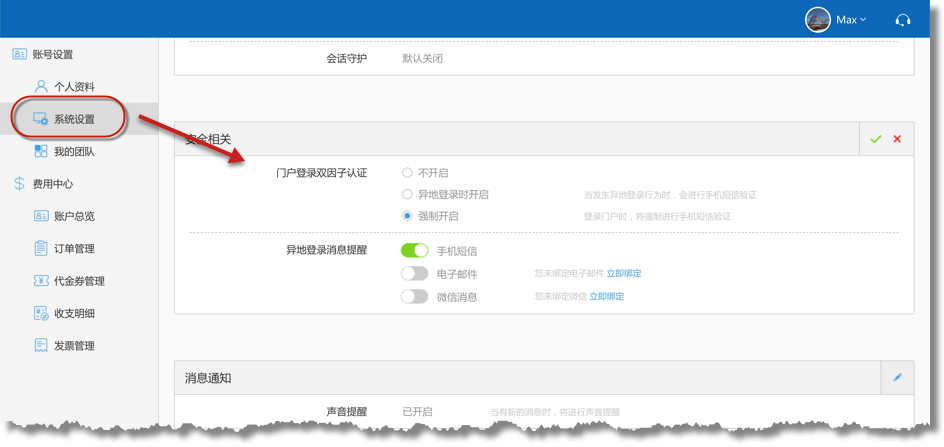The height and width of the screenshot is (447, 944).
Task: Select the 异地登录时开启 radio option
Action: point(407,195)
